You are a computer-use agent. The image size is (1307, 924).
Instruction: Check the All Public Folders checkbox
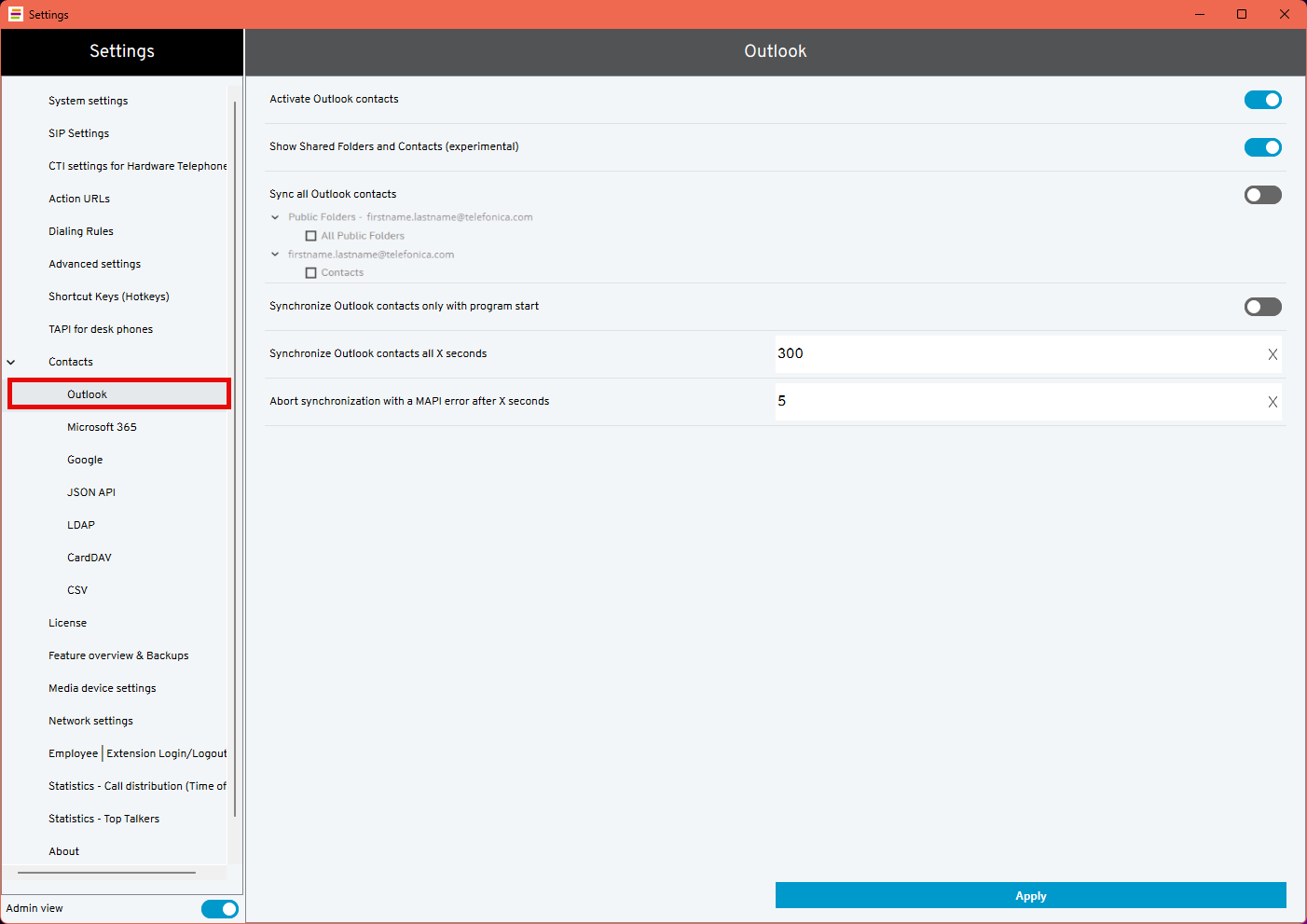point(311,236)
